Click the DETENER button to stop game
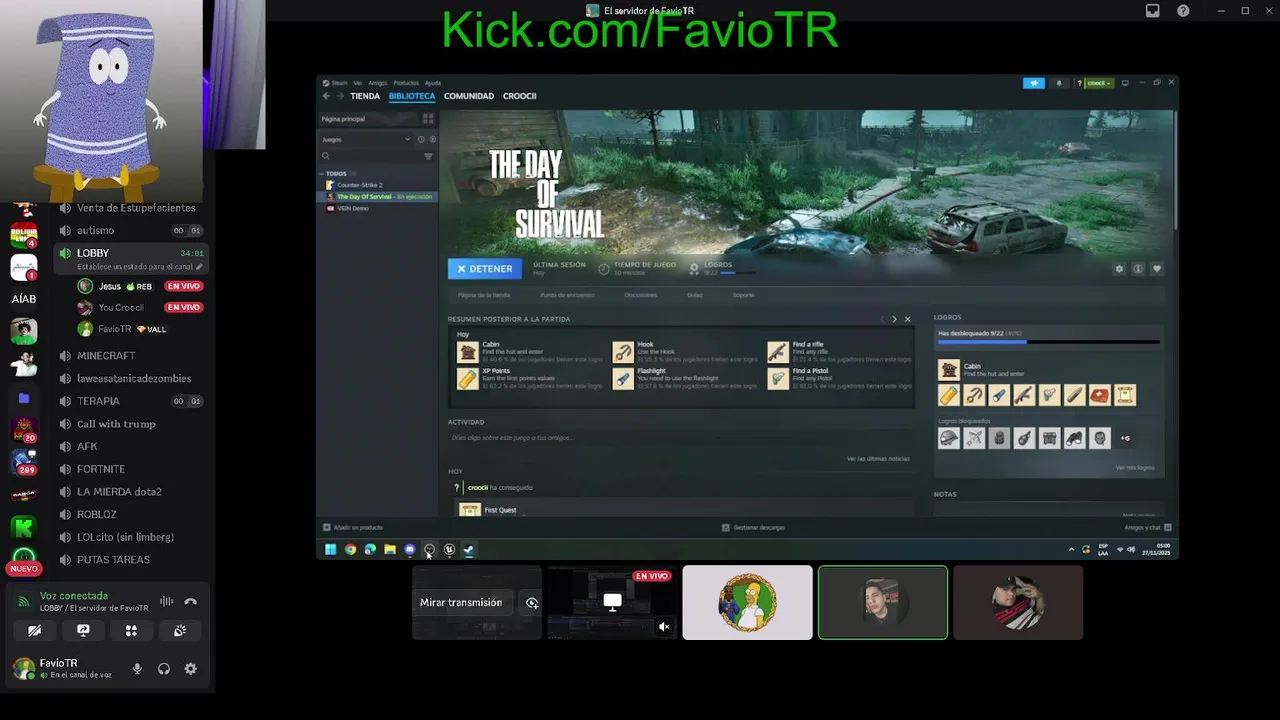Screen dimensions: 1280x720 [484, 268]
